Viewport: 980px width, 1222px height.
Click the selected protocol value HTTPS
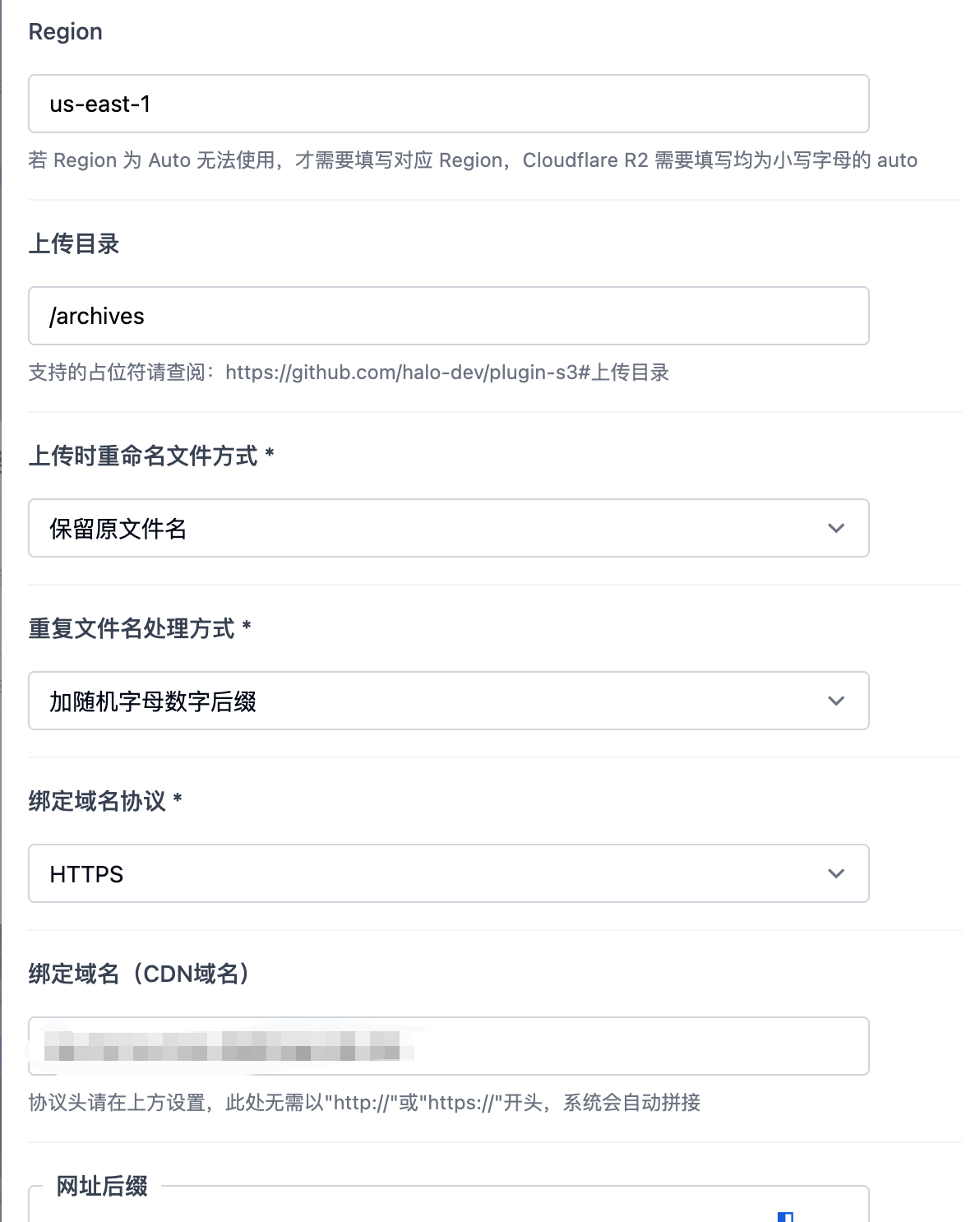tap(86, 873)
